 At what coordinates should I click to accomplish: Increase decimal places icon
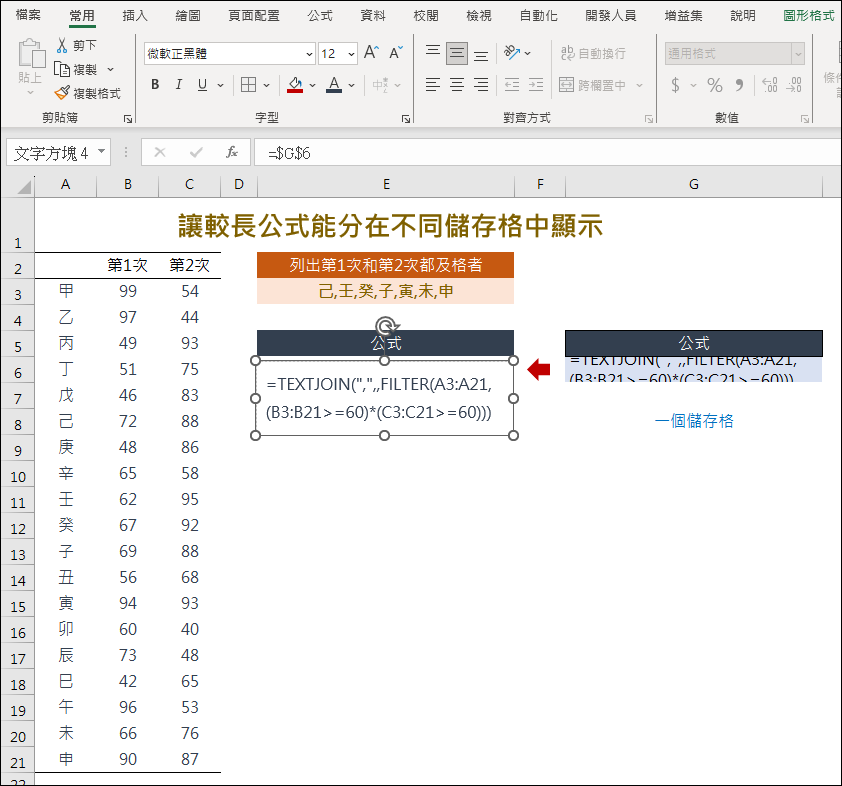point(769,85)
